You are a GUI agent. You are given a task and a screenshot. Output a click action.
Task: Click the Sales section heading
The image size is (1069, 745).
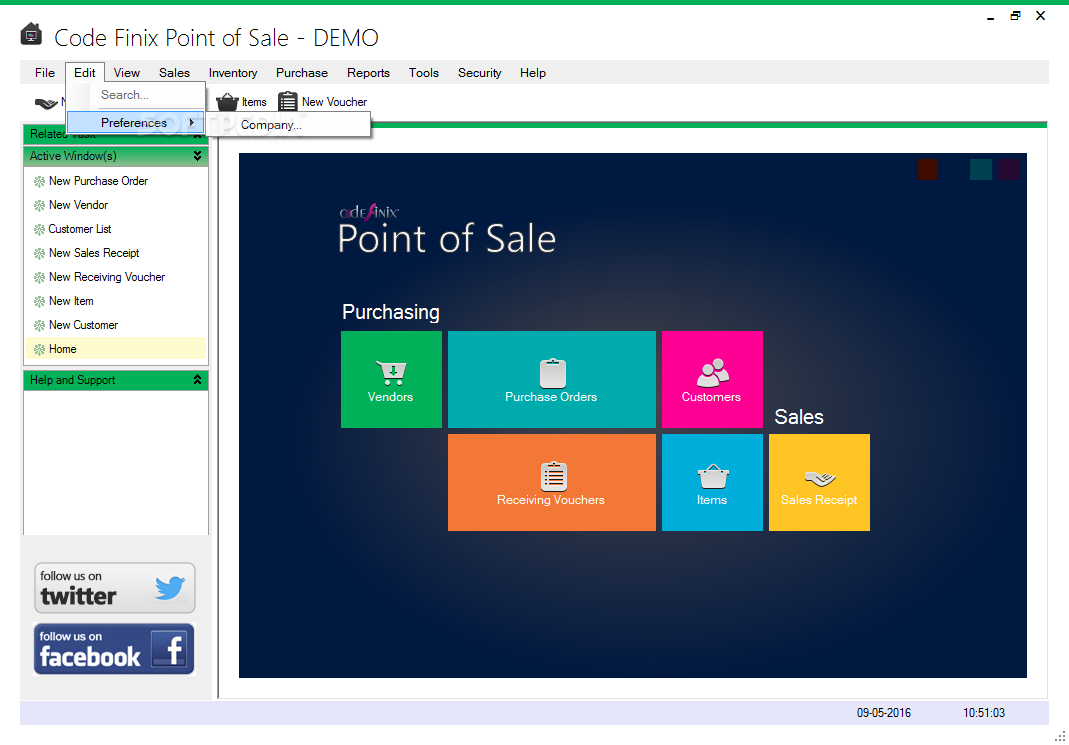pos(799,417)
